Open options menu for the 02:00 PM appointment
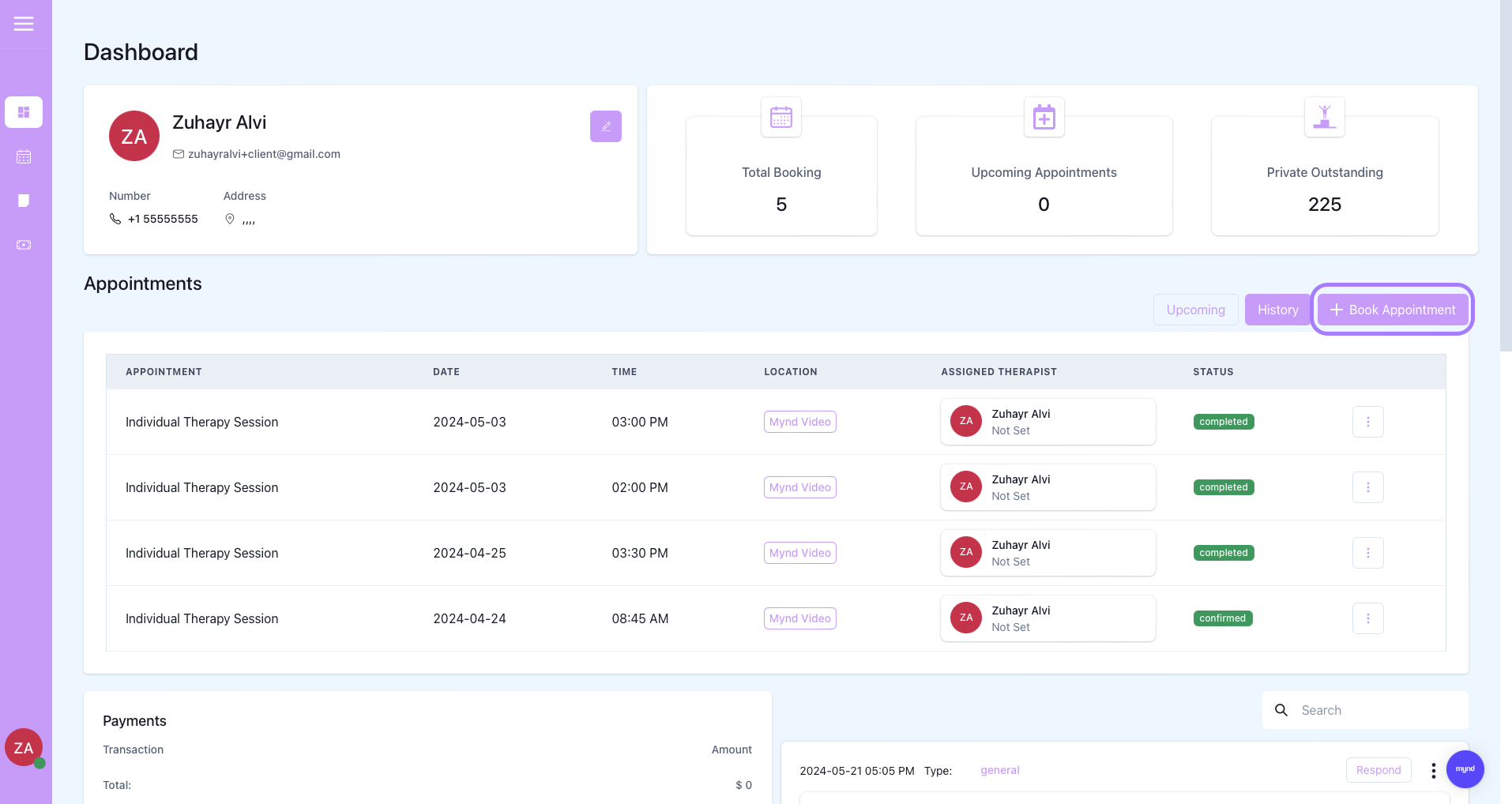Image resolution: width=1512 pixels, height=804 pixels. click(x=1368, y=487)
